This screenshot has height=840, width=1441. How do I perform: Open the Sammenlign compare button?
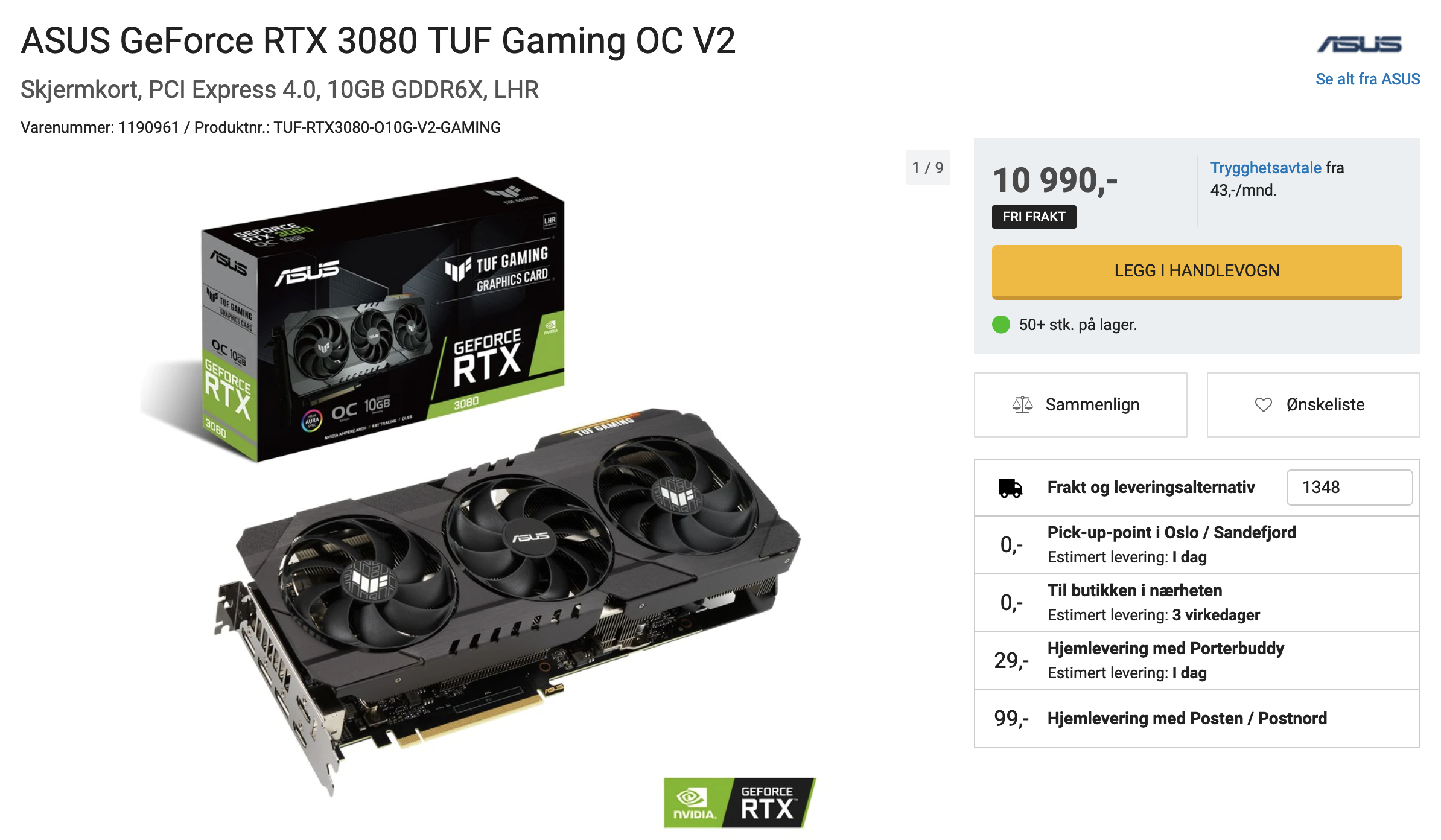(1080, 404)
